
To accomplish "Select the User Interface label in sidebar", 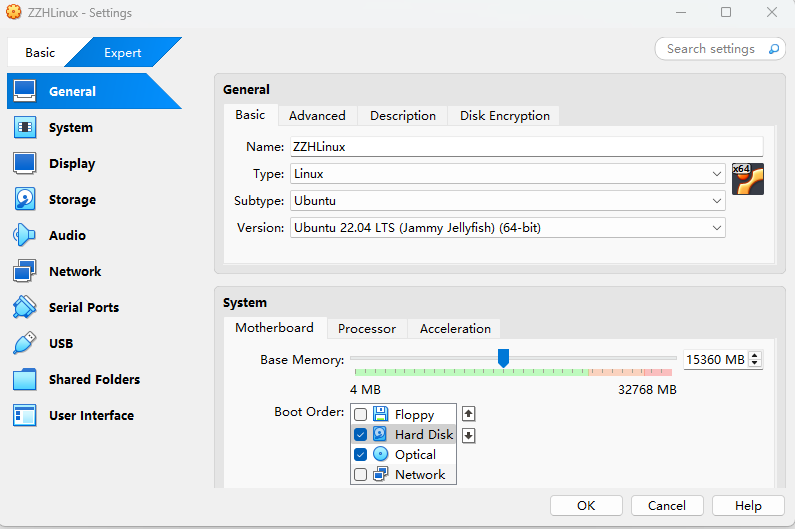I will coord(91,415).
